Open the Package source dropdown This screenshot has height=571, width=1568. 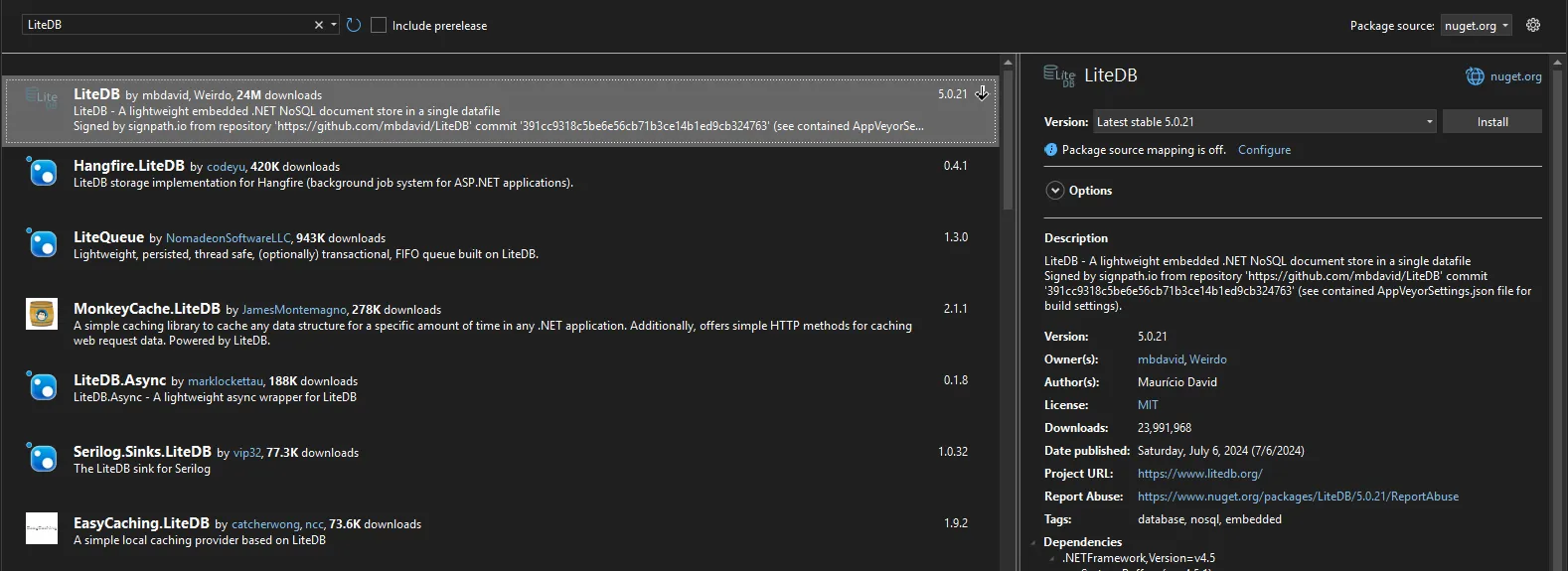coord(1476,26)
